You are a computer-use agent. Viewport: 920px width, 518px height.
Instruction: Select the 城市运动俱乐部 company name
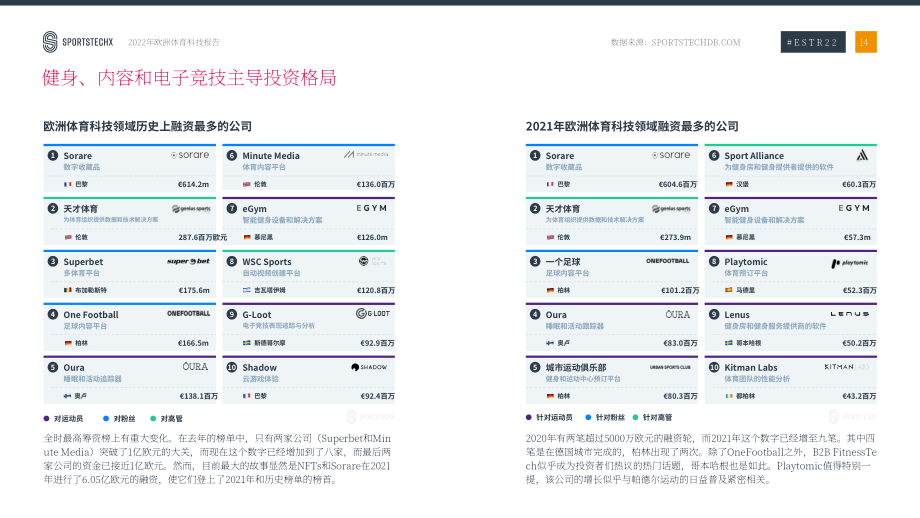point(576,367)
